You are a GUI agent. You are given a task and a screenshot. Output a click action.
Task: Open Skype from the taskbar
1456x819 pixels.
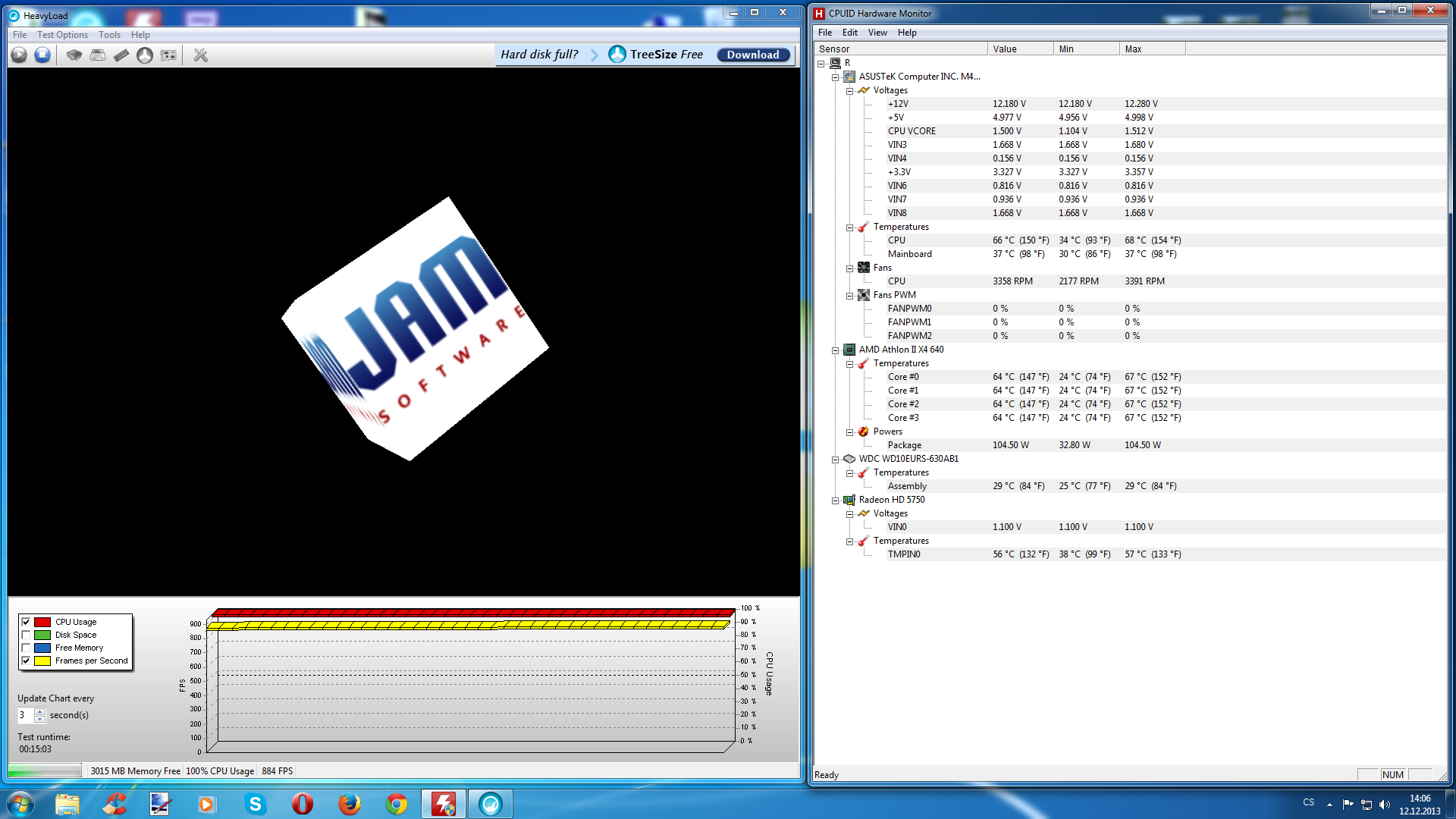(255, 804)
